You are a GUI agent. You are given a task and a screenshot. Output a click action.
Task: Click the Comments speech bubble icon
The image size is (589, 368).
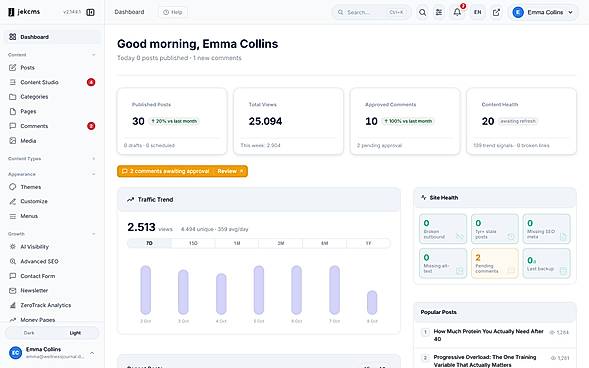pos(12,126)
